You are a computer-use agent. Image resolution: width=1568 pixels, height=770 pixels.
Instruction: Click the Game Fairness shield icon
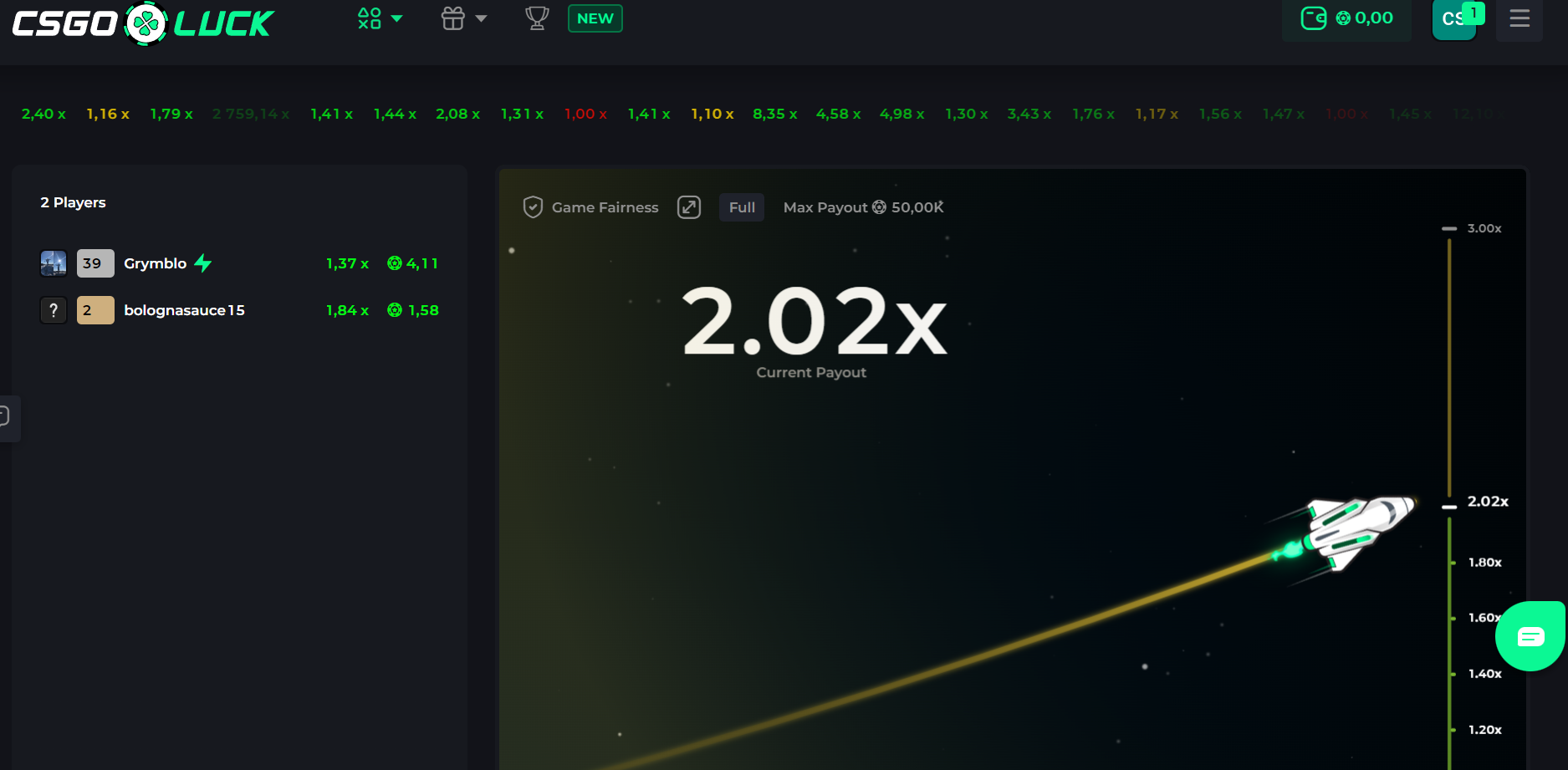click(533, 207)
